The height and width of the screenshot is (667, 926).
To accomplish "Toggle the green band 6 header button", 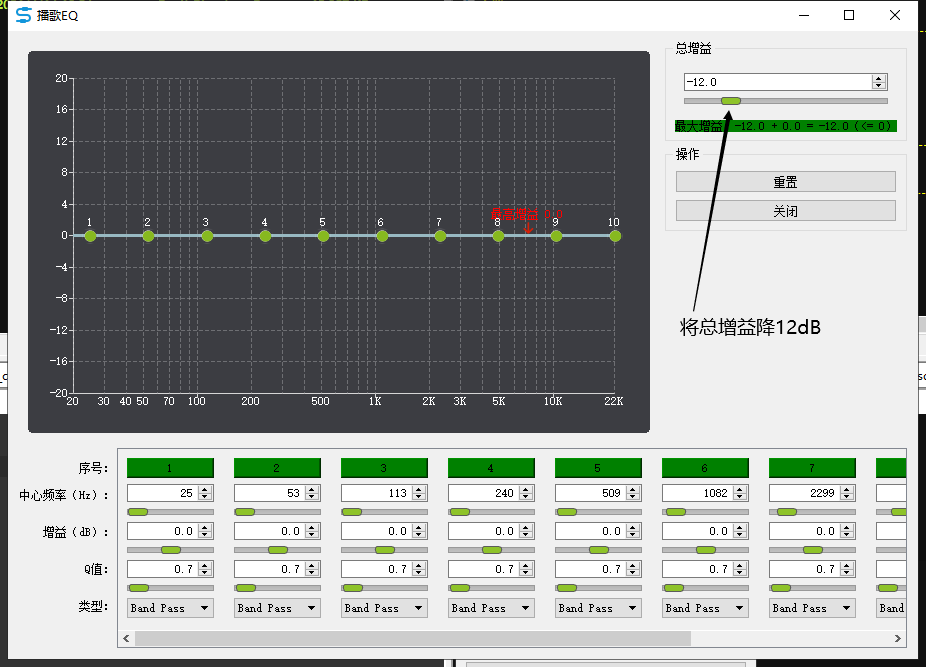I will point(705,468).
